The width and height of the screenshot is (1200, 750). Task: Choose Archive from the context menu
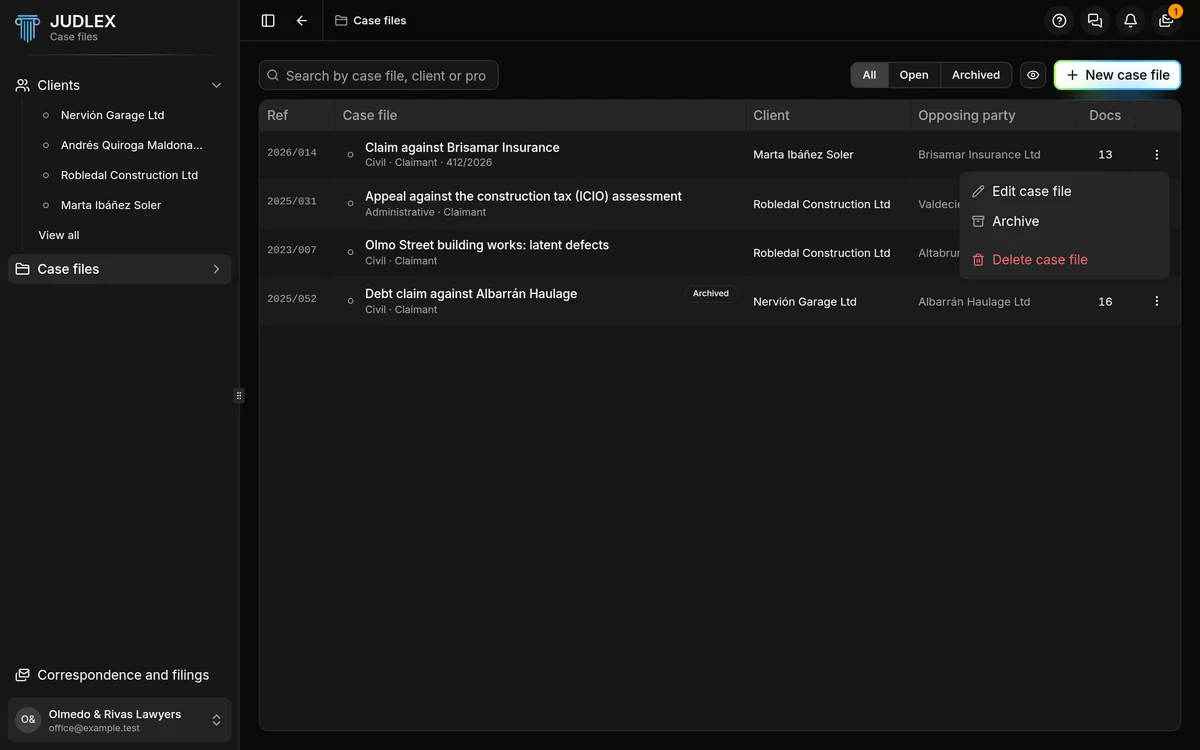(x=1064, y=221)
